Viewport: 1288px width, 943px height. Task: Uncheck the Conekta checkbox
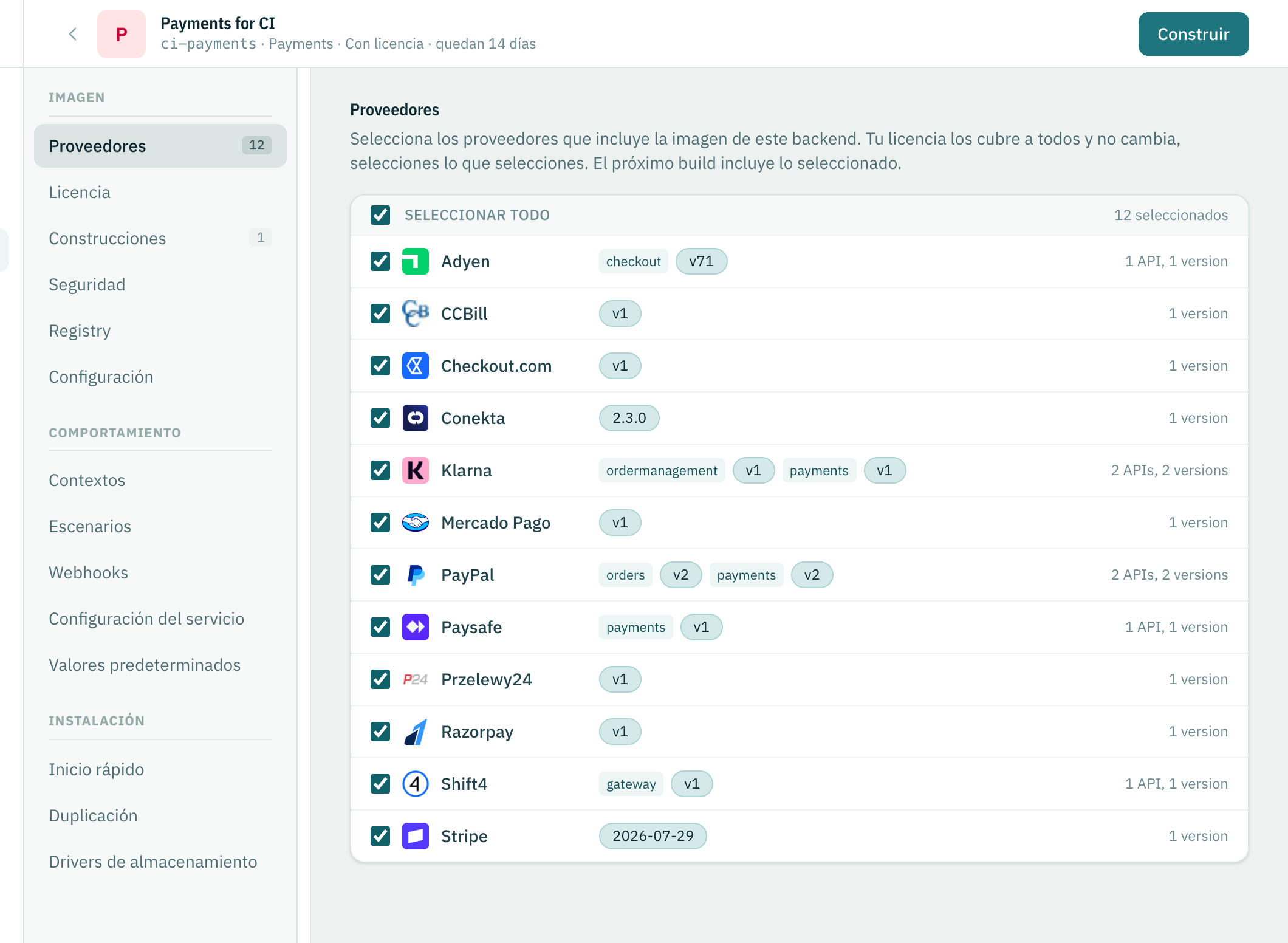[380, 418]
